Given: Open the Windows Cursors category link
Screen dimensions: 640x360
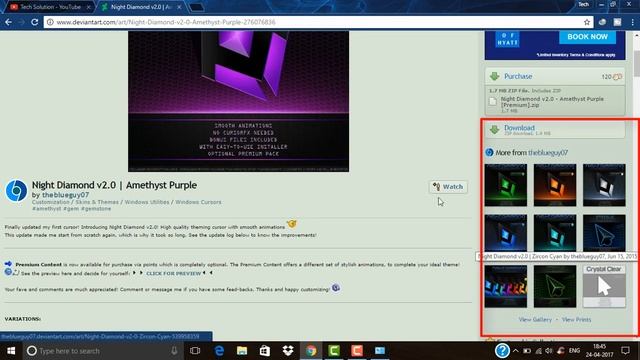Looking at the screenshot, I should pyautogui.click(x=198, y=202).
